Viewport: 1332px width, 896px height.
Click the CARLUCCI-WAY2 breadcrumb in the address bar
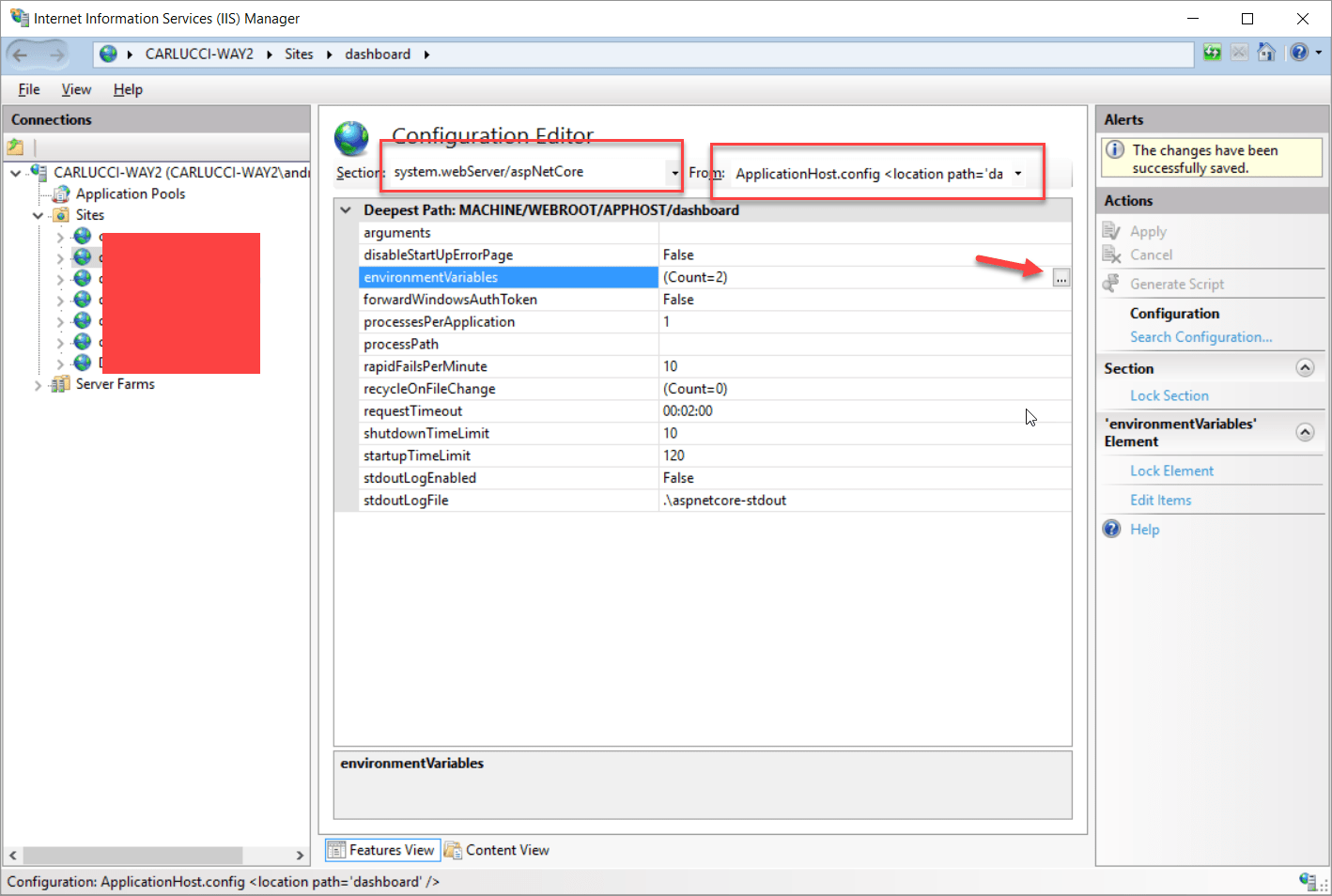[x=199, y=54]
